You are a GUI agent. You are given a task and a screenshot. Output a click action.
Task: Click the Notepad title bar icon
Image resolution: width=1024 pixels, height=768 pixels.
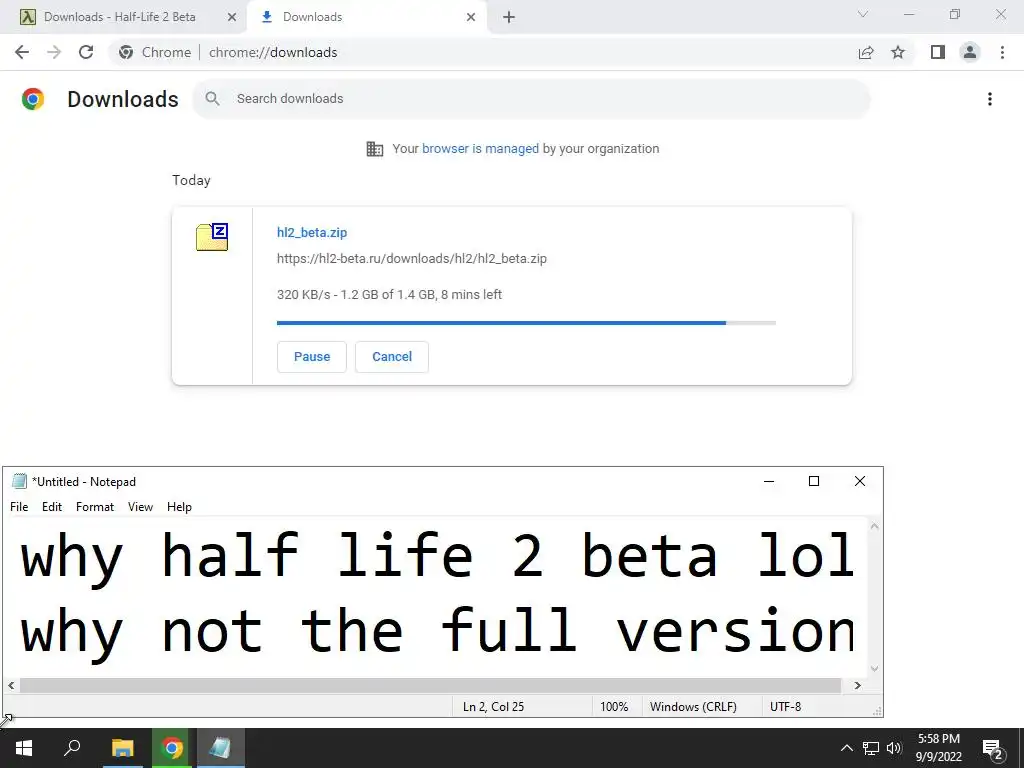(20, 481)
